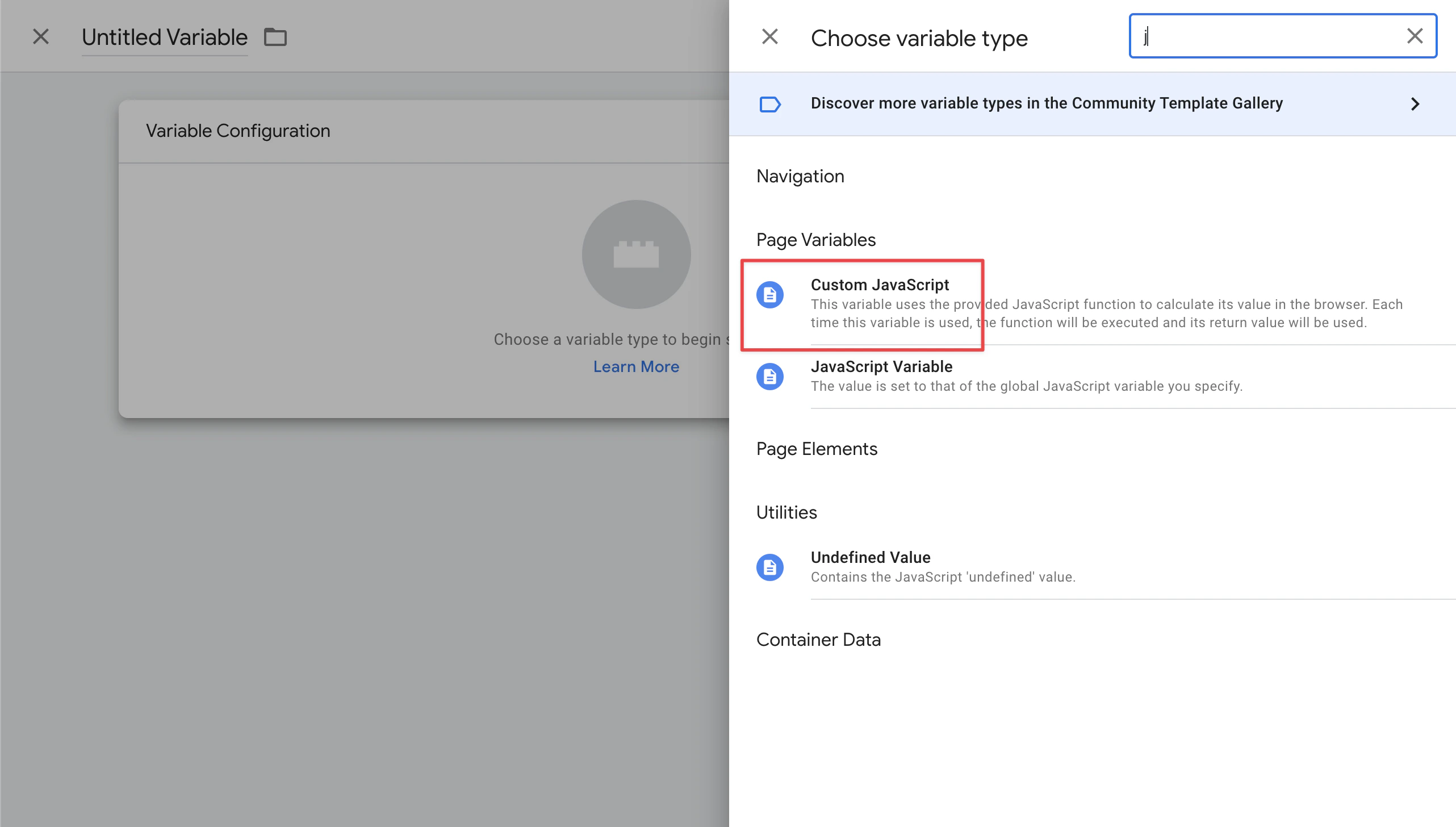Expand the Community Template Gallery via right chevron
The height and width of the screenshot is (827, 1456).
pyautogui.click(x=1415, y=104)
